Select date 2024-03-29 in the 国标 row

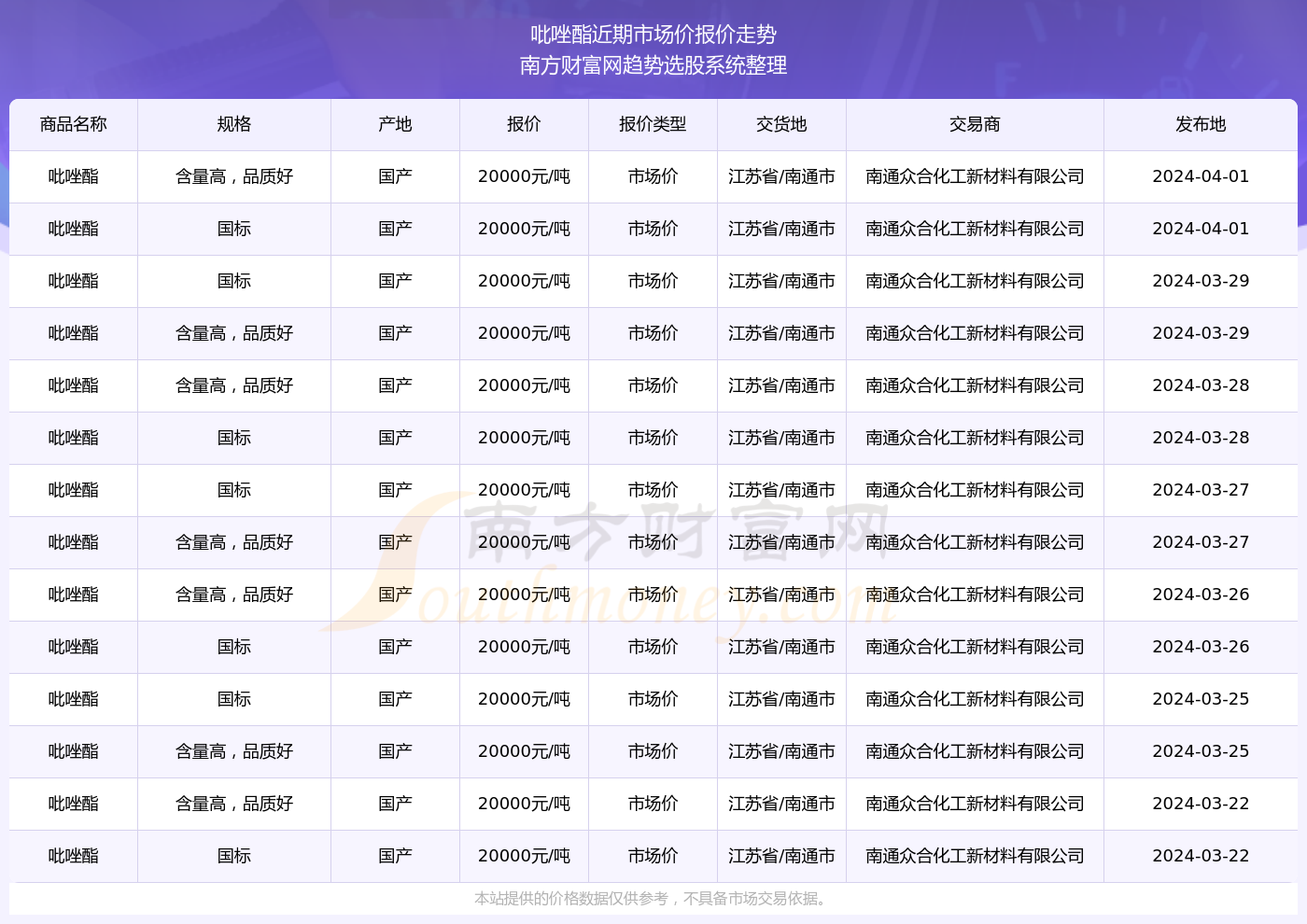click(x=1201, y=281)
